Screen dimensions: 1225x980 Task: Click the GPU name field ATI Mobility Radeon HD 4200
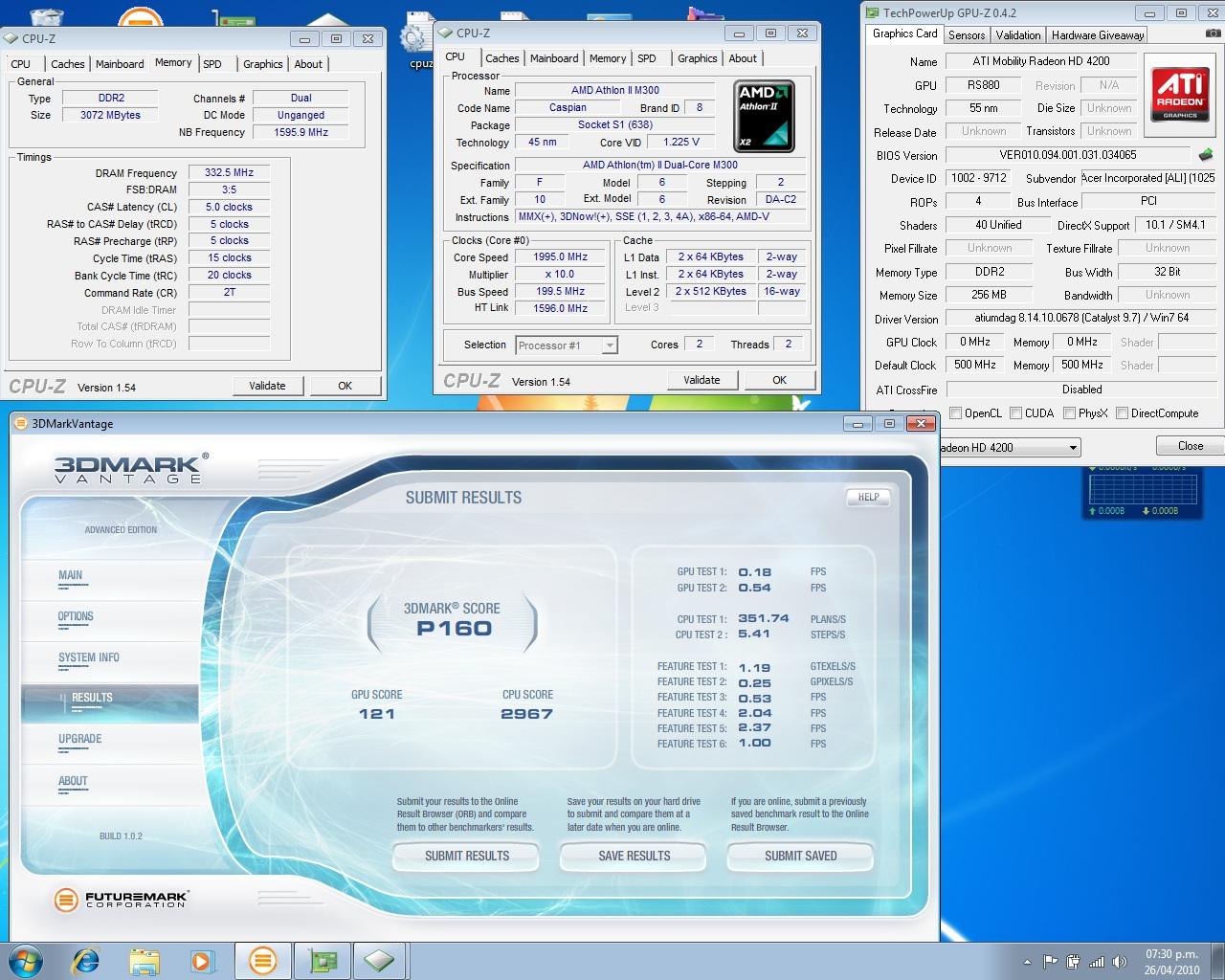pos(1041,61)
